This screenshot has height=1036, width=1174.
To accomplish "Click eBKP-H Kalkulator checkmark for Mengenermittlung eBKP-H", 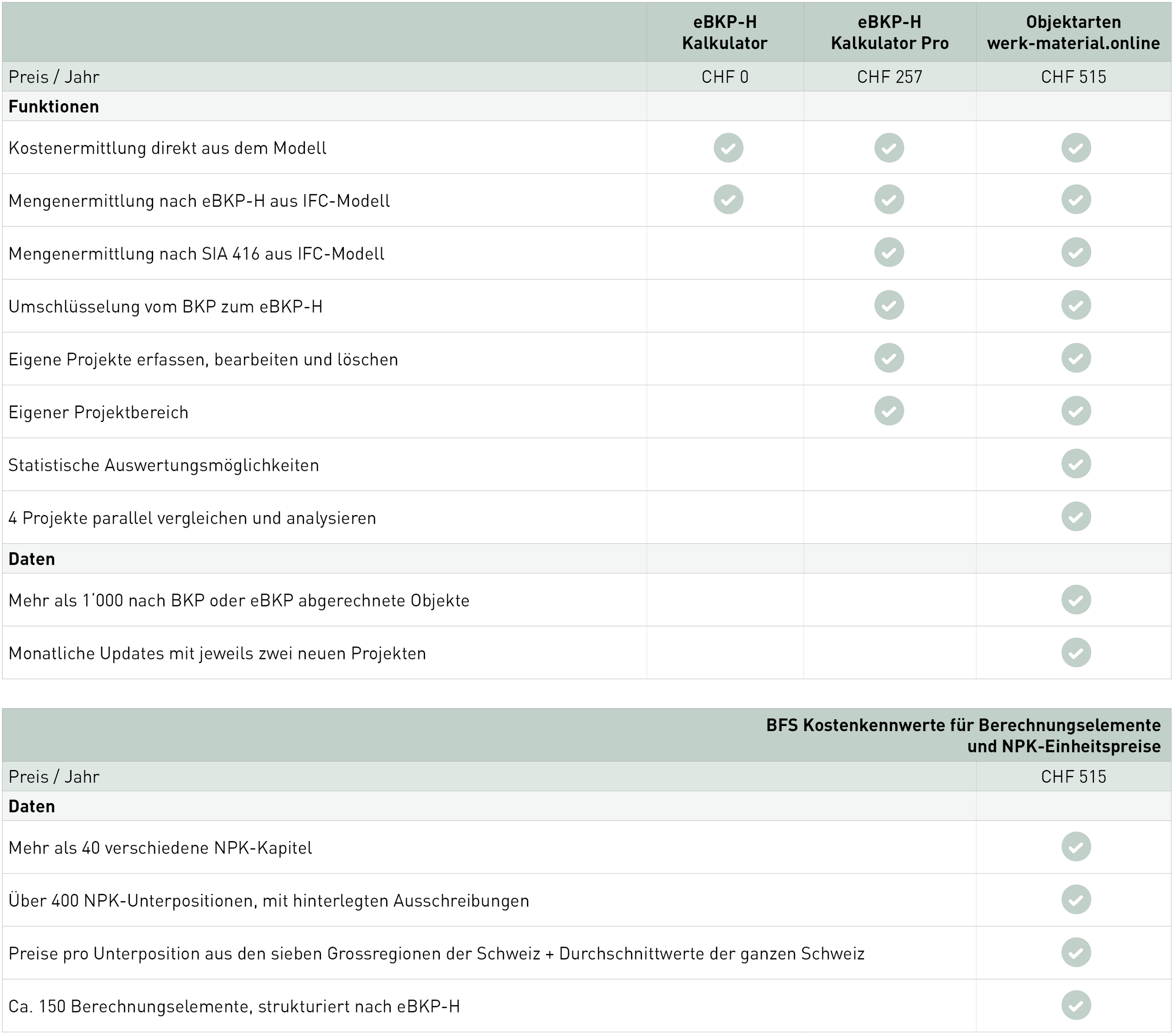I will 728,199.
